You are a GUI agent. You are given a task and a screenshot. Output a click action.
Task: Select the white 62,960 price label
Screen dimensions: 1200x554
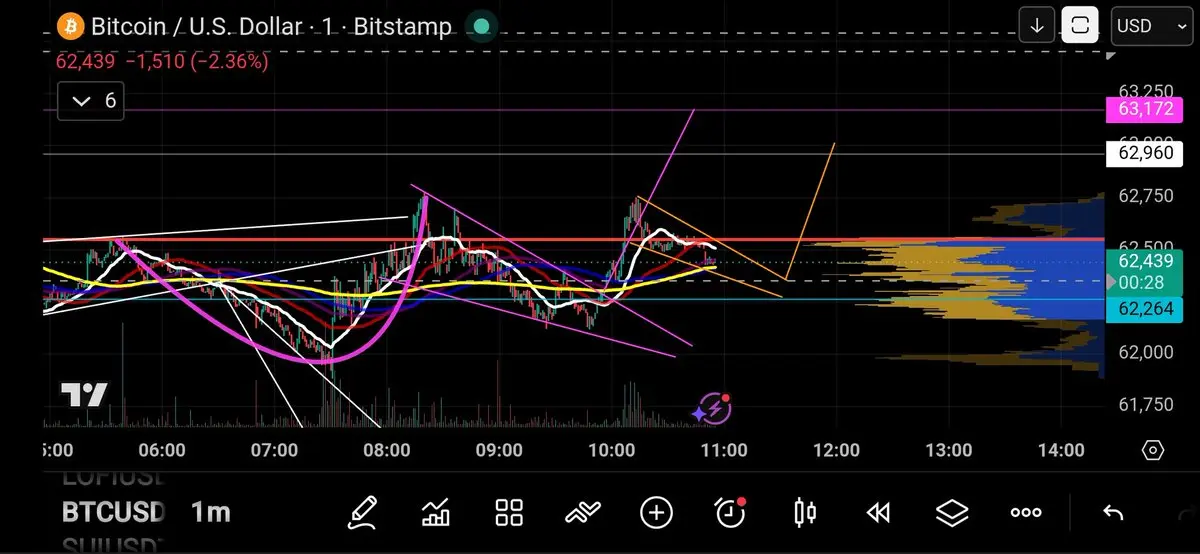coord(1145,154)
